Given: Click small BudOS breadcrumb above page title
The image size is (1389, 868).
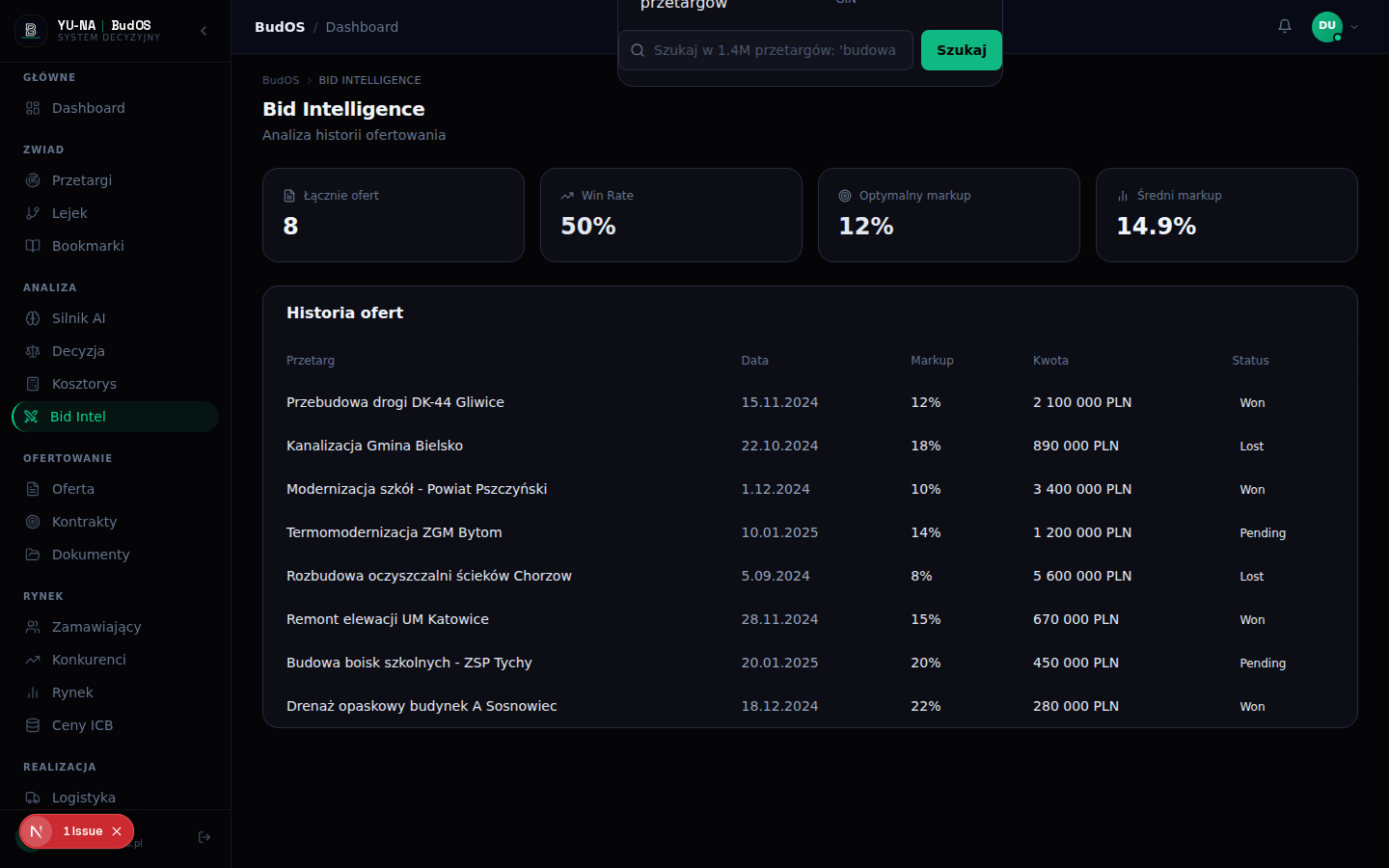Looking at the screenshot, I should pyautogui.click(x=281, y=80).
